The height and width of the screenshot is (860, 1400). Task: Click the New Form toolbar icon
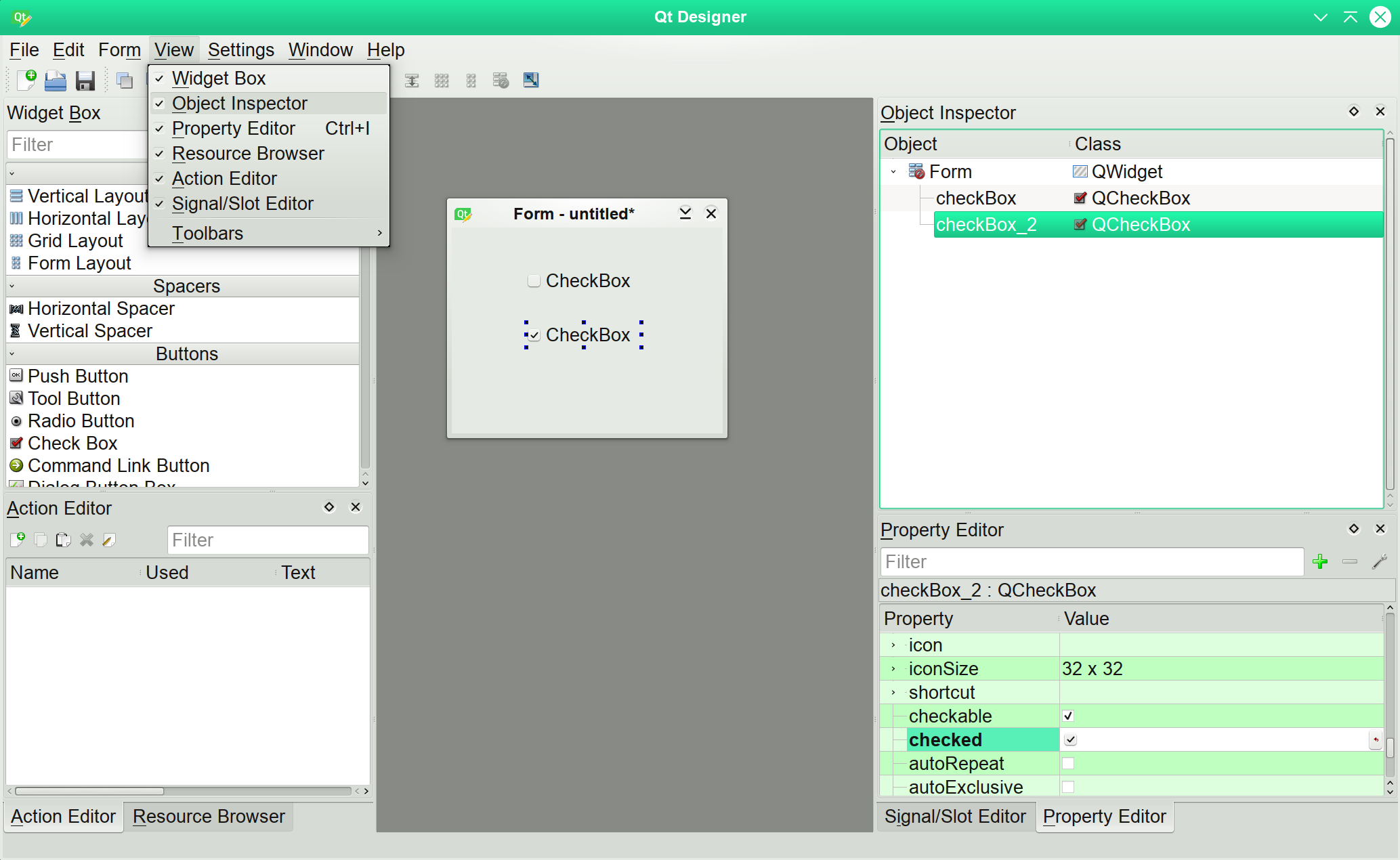point(26,81)
